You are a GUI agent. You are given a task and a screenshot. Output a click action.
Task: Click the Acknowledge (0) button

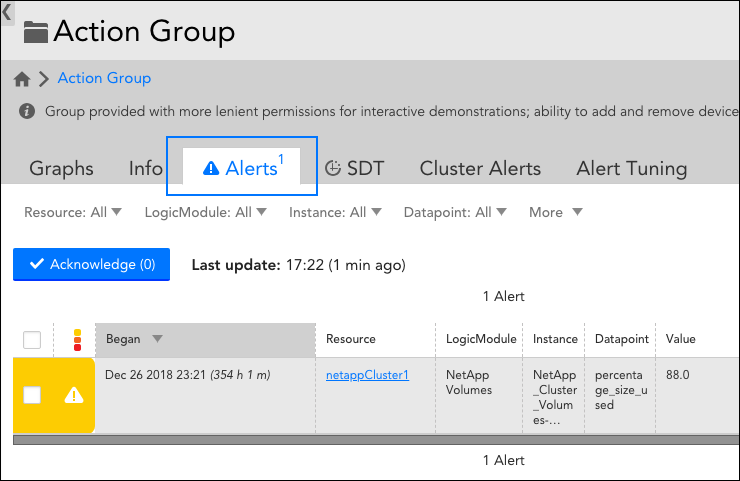pyautogui.click(x=92, y=264)
